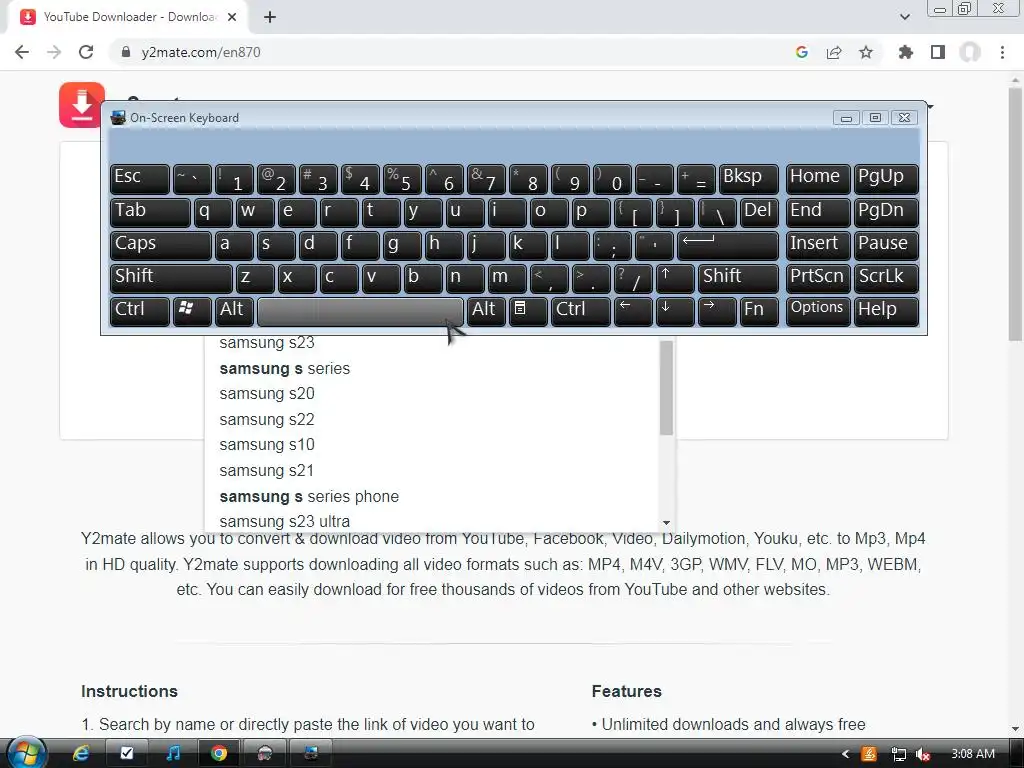Open the network tray icon
The width and height of the screenshot is (1024, 768).
click(x=899, y=754)
